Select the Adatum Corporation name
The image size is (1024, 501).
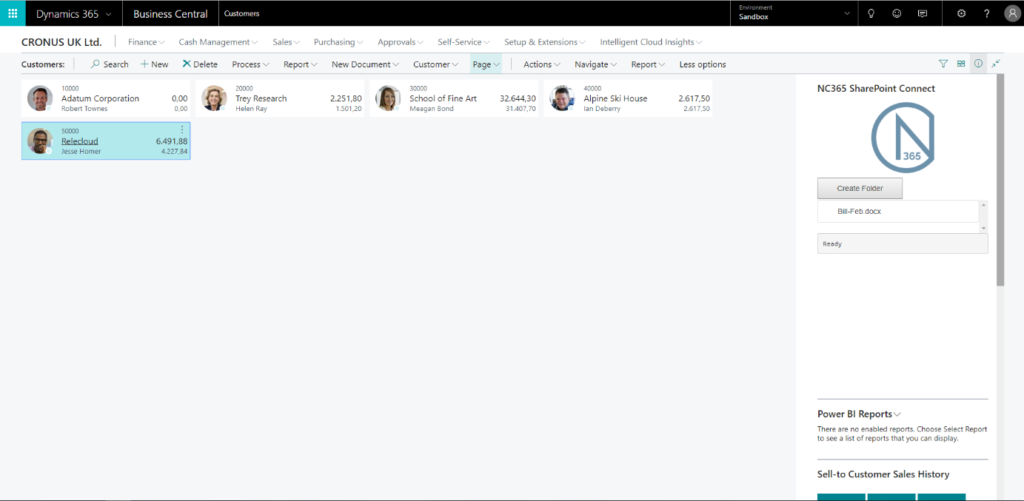[x=100, y=99]
